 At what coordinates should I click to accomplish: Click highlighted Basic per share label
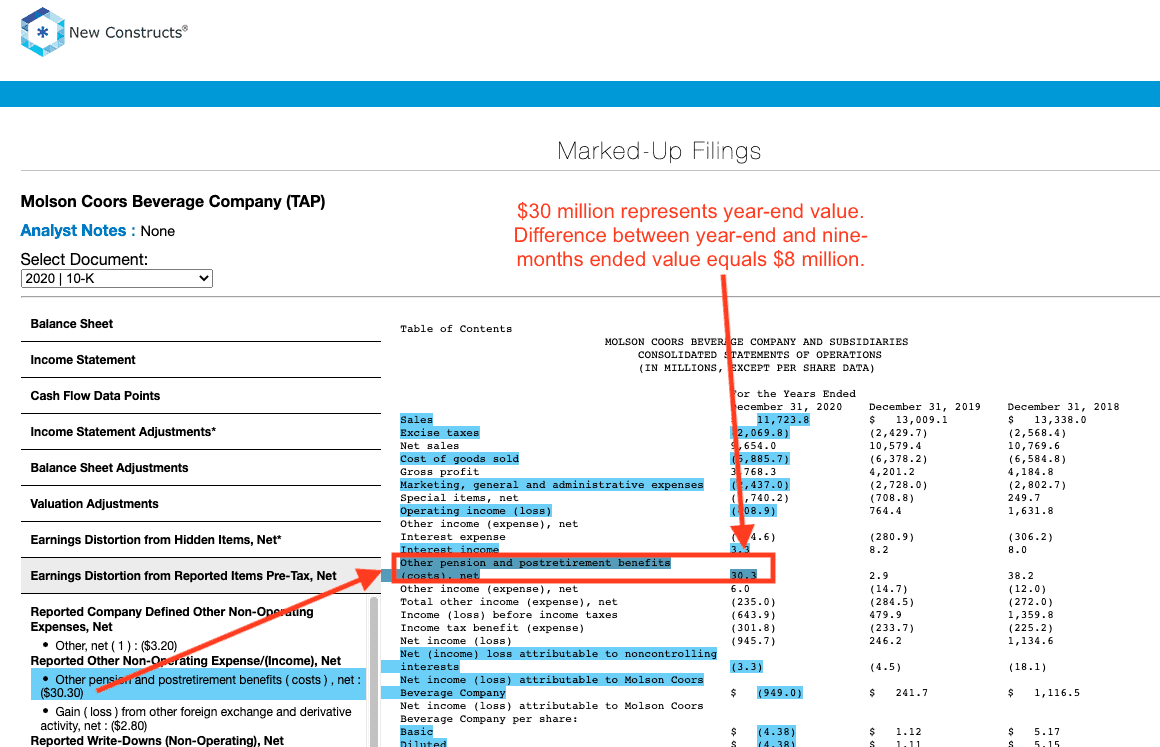[417, 731]
